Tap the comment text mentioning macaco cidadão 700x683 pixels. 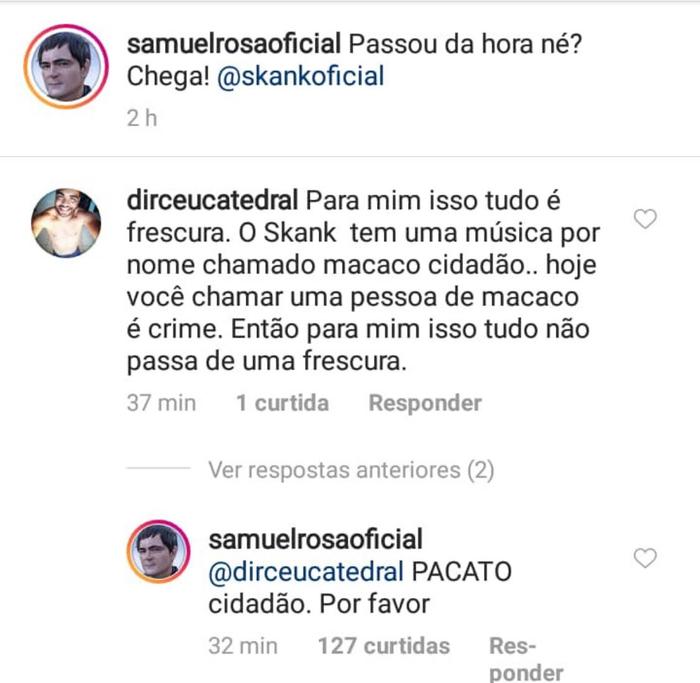(363, 281)
